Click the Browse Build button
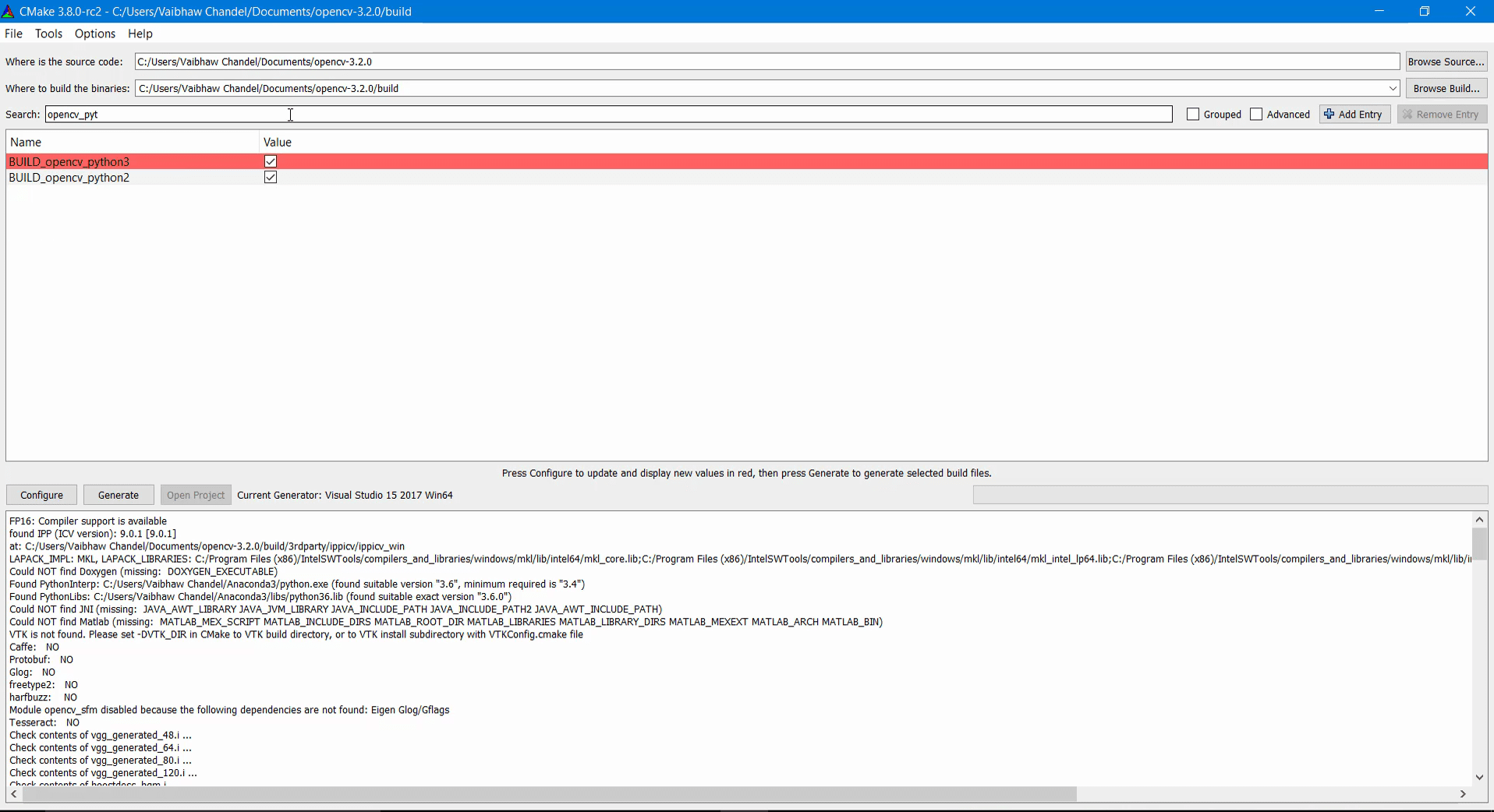Screen dimensions: 1494x812 coord(1446,88)
